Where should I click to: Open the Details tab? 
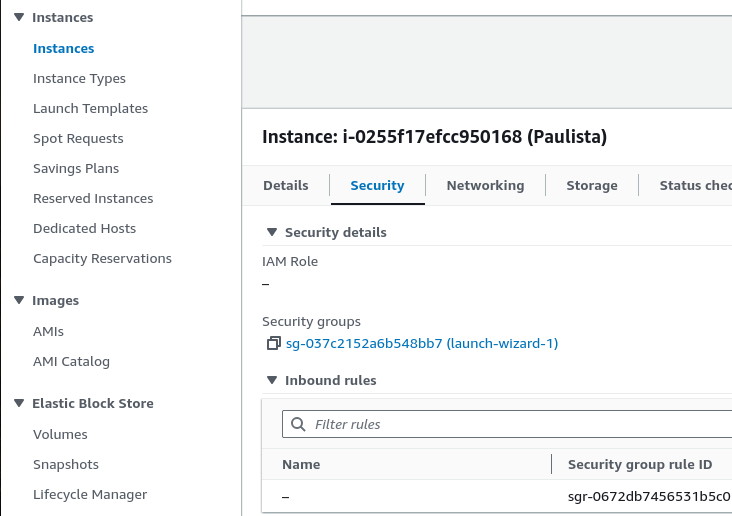pos(286,185)
